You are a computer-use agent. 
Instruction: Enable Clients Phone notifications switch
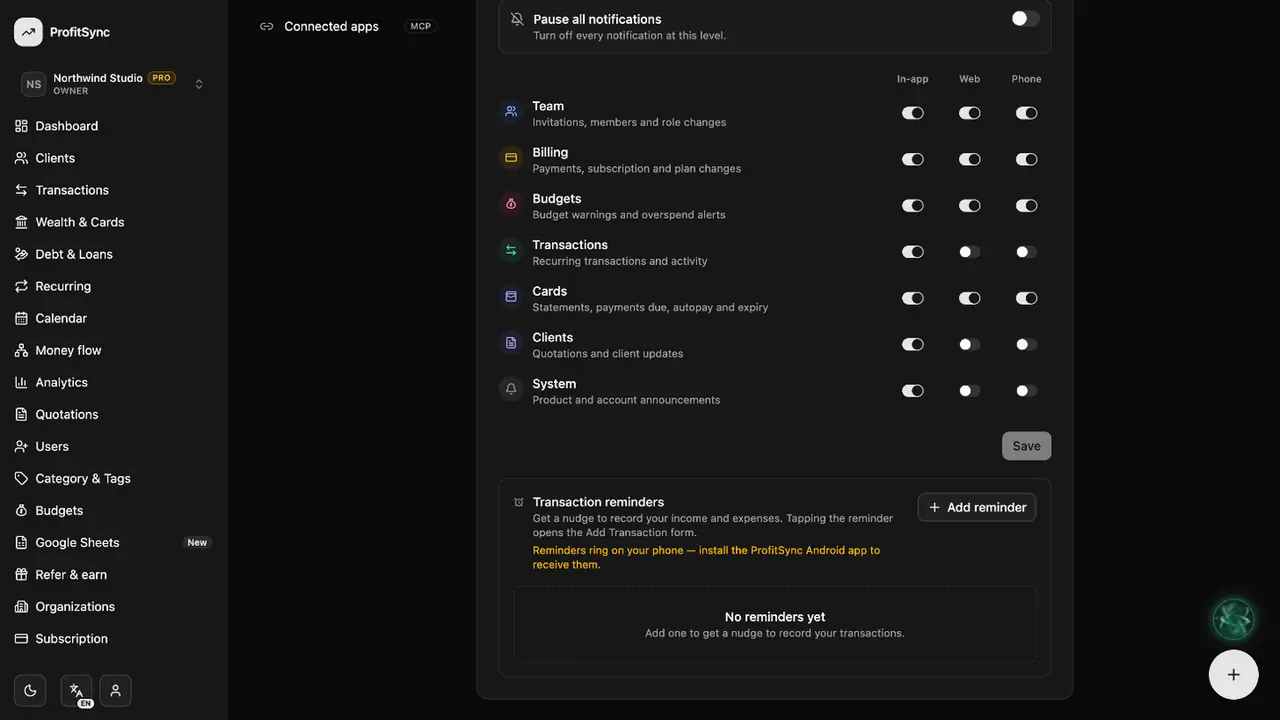(1027, 344)
